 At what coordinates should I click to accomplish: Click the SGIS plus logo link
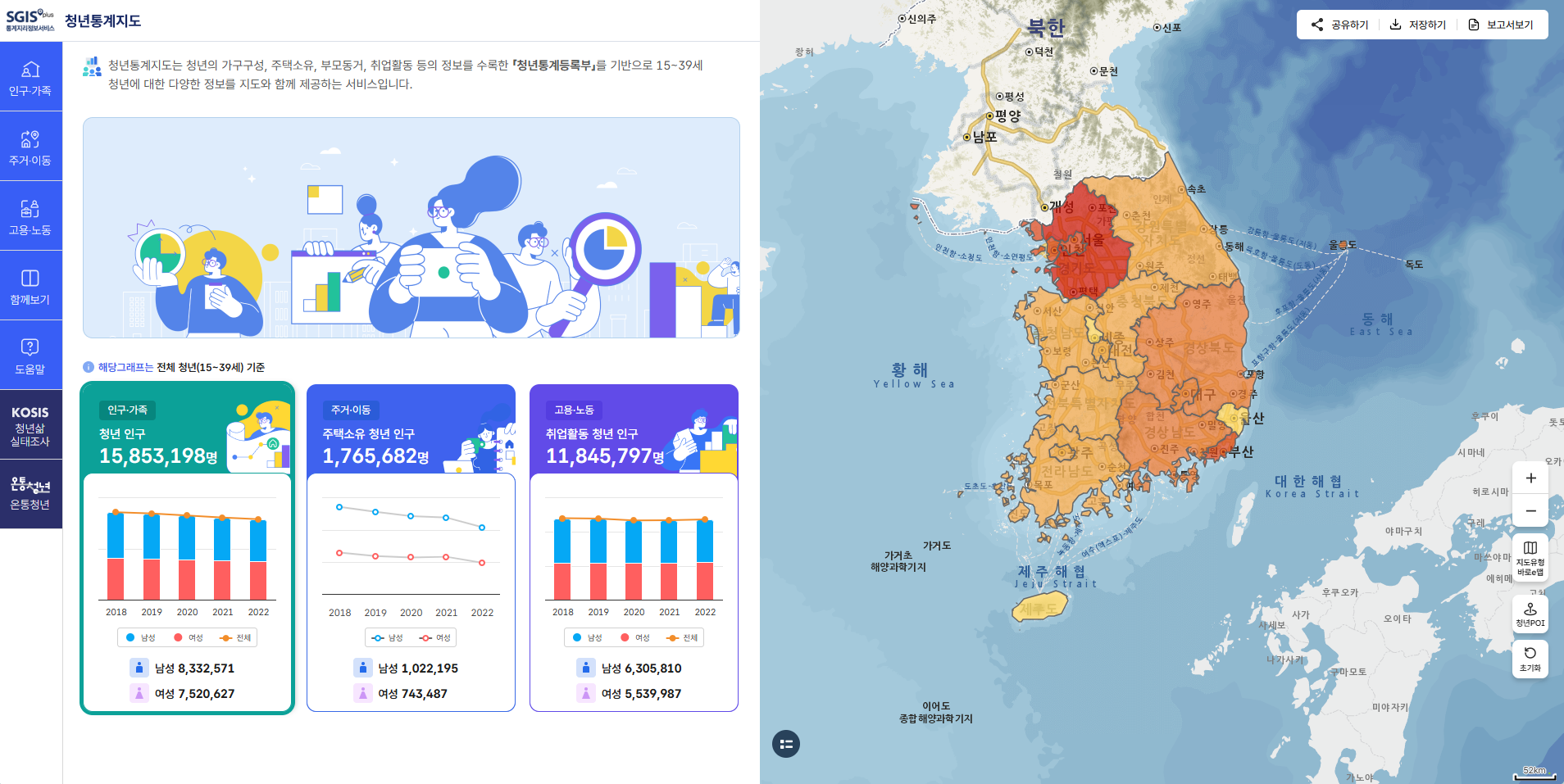pyautogui.click(x=27, y=20)
